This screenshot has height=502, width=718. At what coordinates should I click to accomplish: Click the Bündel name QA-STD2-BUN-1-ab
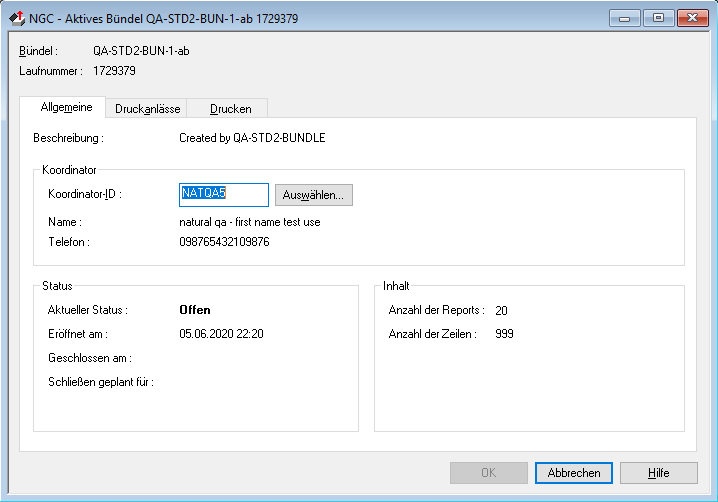point(141,51)
